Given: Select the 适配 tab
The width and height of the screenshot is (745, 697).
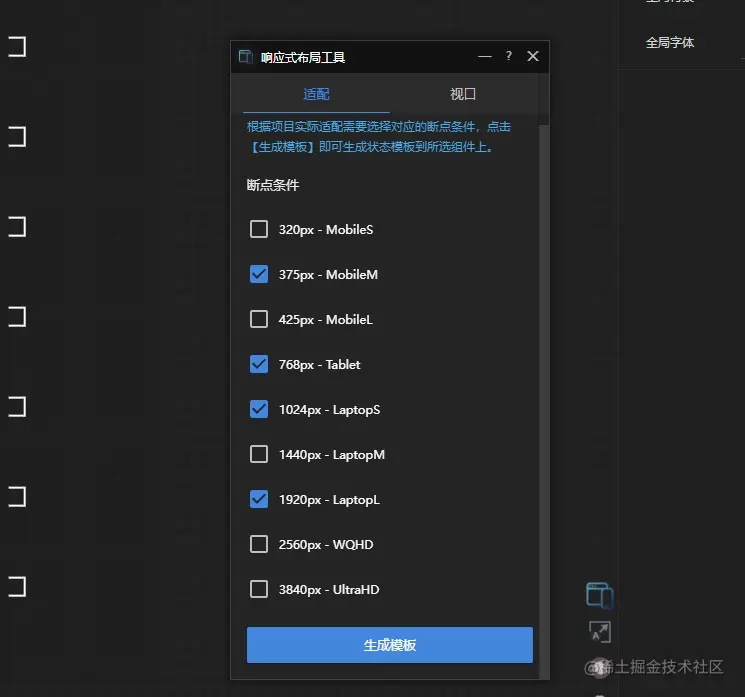Looking at the screenshot, I should pos(316,94).
